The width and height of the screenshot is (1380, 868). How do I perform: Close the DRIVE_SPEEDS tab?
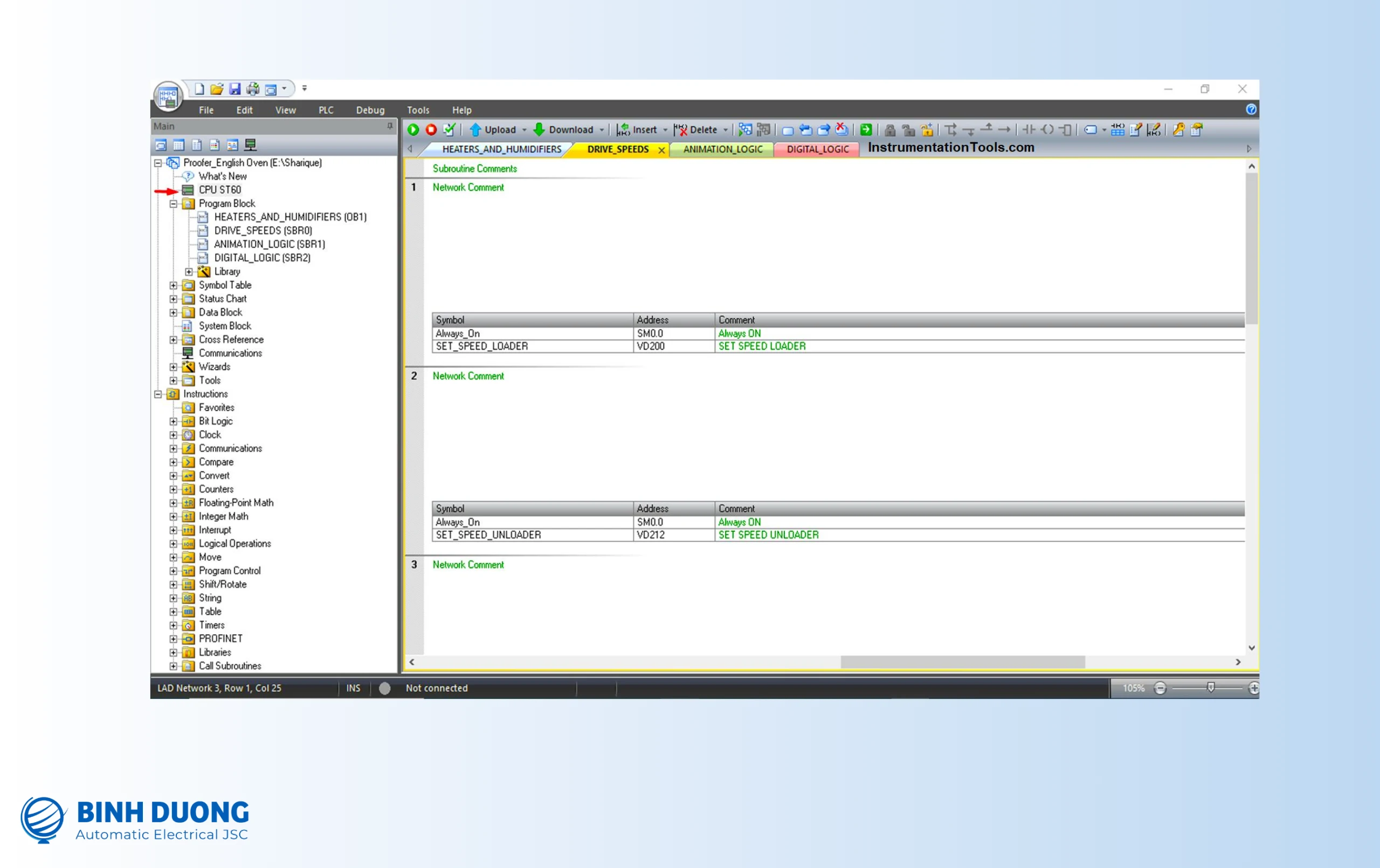coord(661,150)
